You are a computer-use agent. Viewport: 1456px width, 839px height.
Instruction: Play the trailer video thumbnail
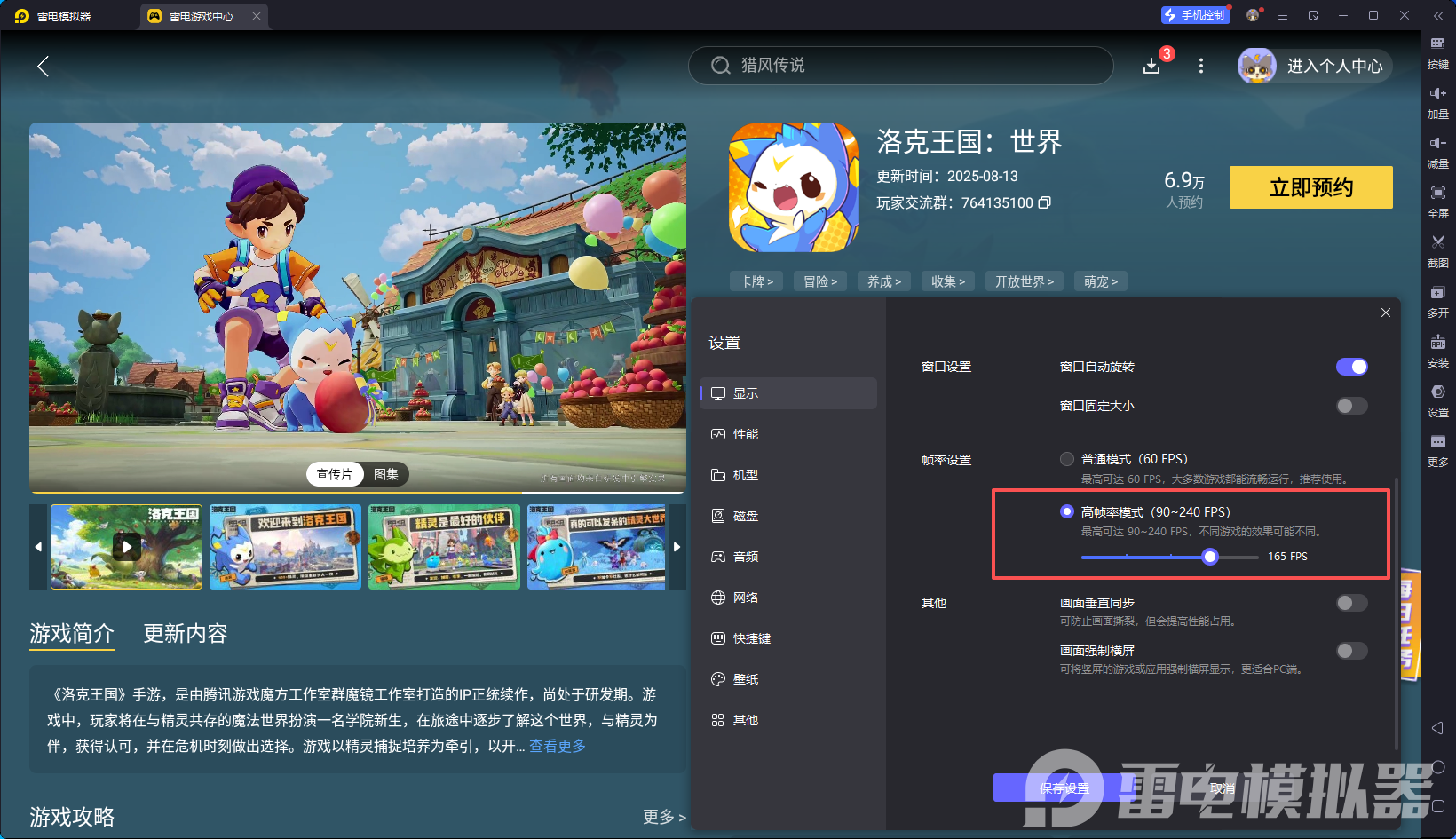pos(126,547)
